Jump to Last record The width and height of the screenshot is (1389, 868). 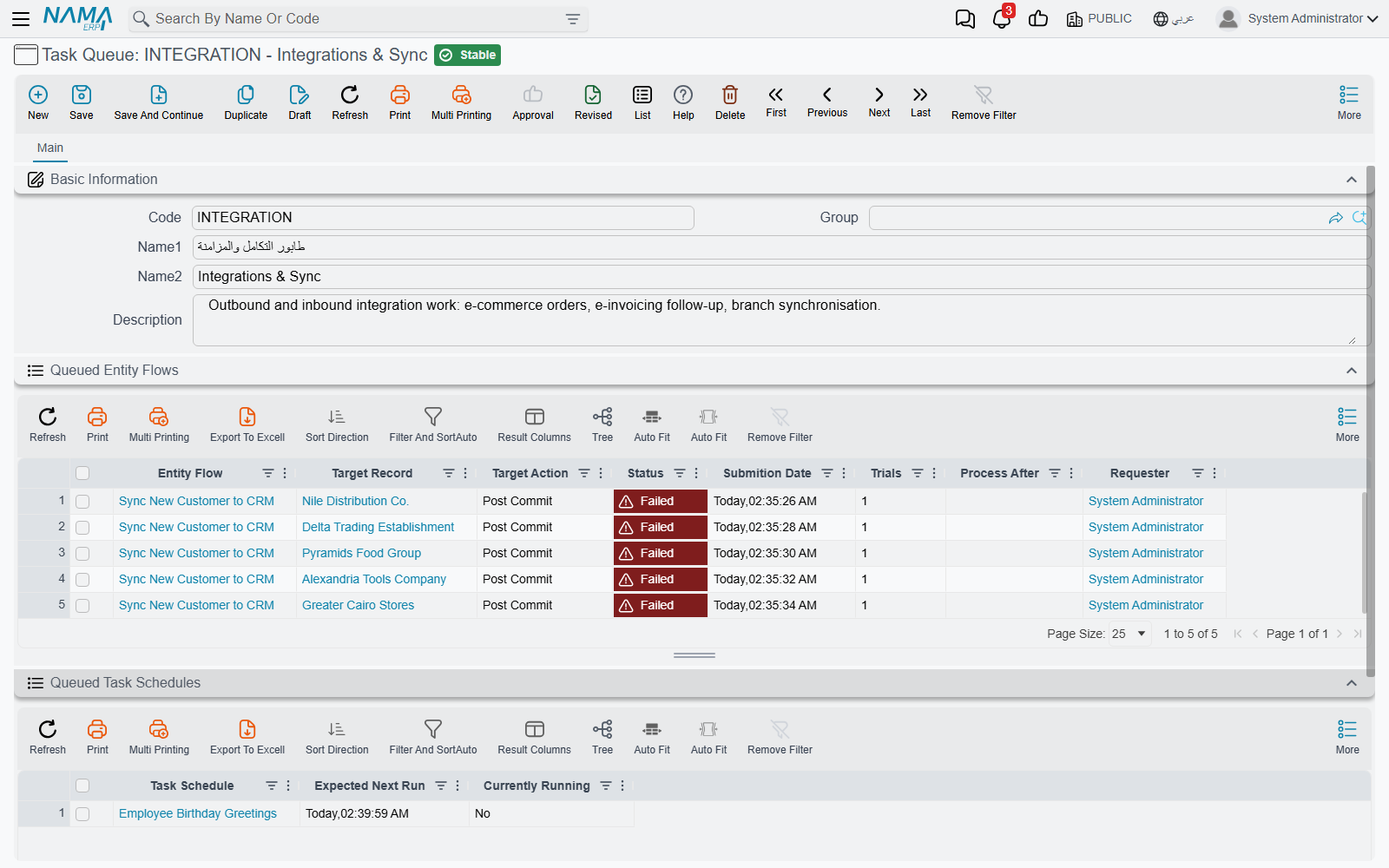click(x=920, y=94)
